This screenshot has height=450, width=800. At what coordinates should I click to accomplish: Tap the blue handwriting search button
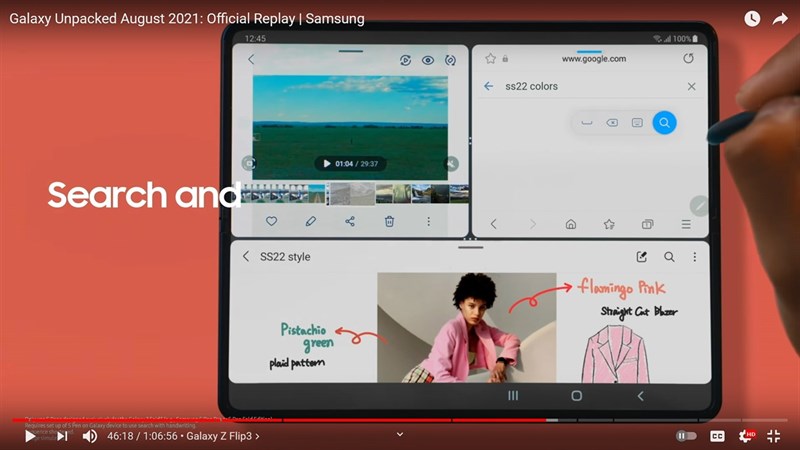click(664, 122)
